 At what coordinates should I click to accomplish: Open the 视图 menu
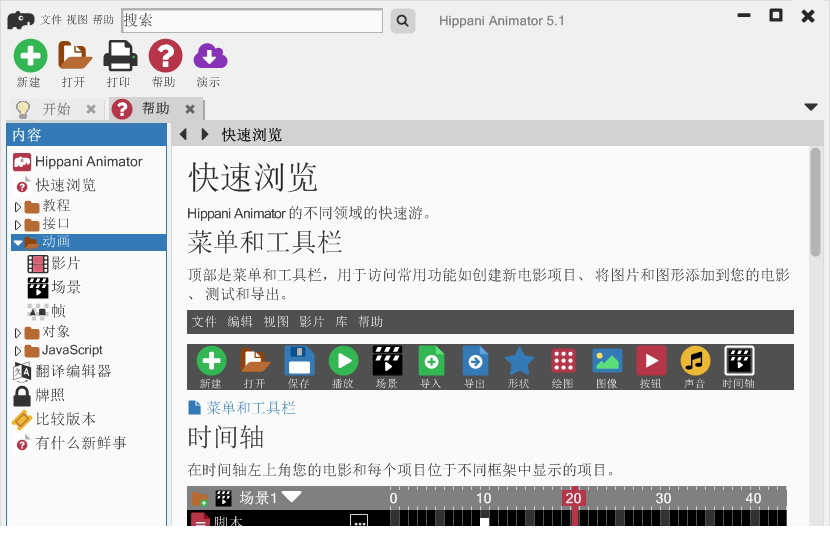click(x=77, y=20)
